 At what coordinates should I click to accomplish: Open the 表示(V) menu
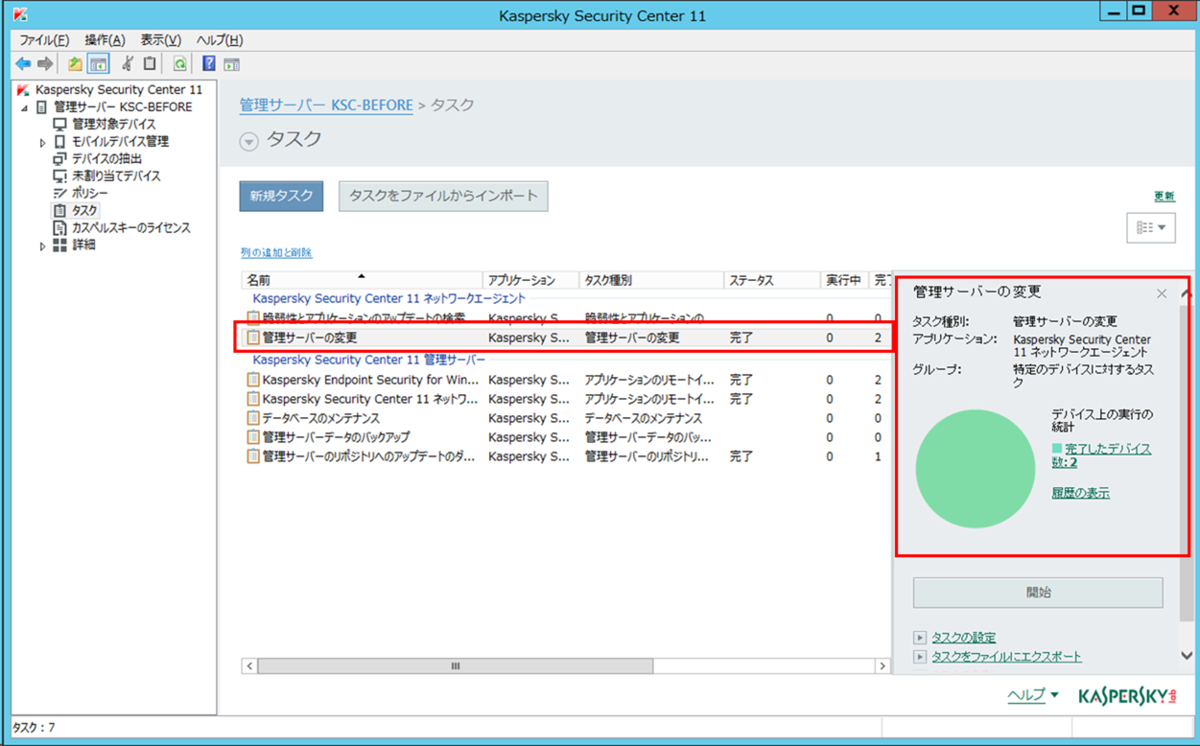pos(161,40)
